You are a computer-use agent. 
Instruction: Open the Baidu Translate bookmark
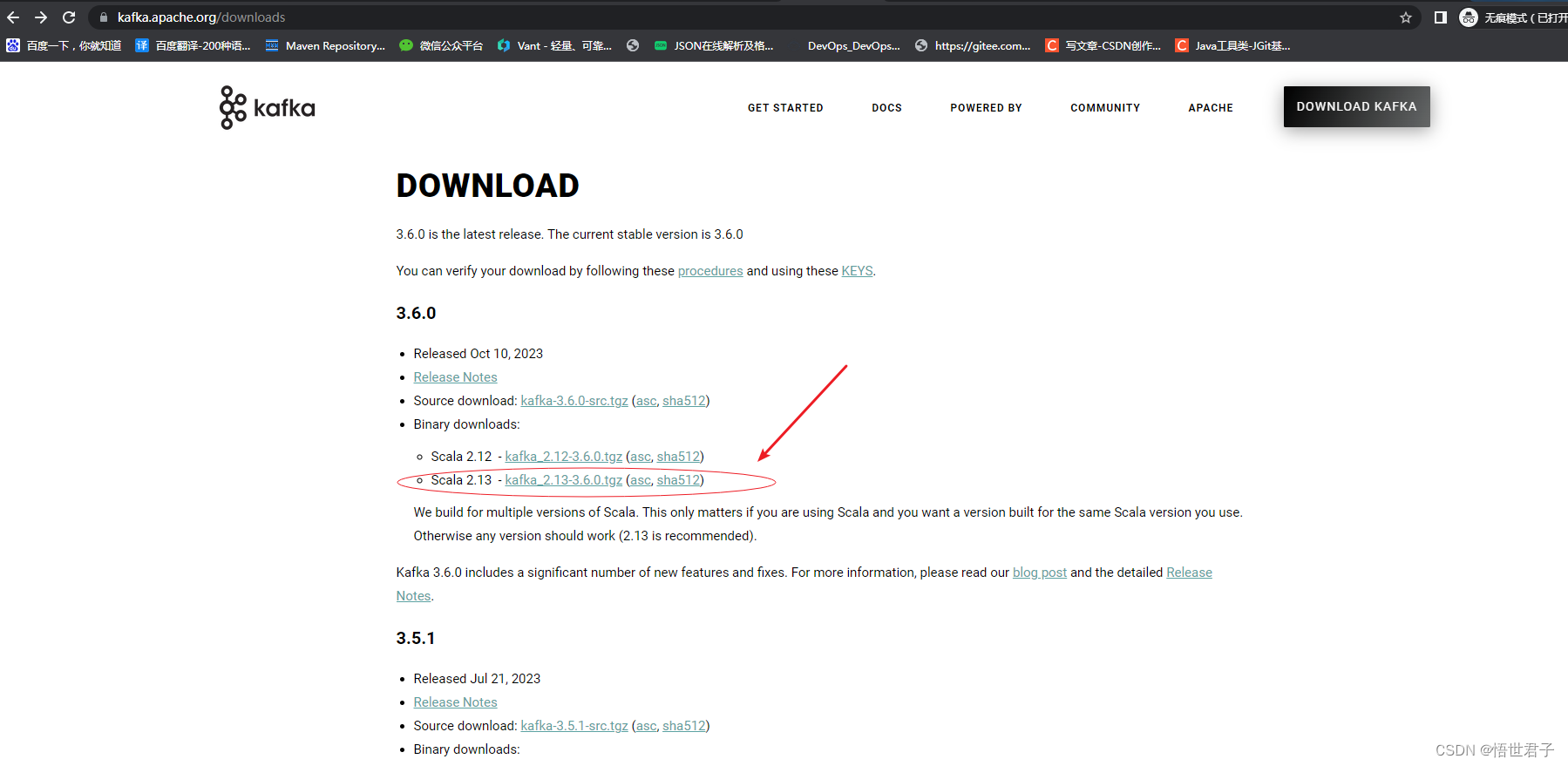[x=193, y=45]
